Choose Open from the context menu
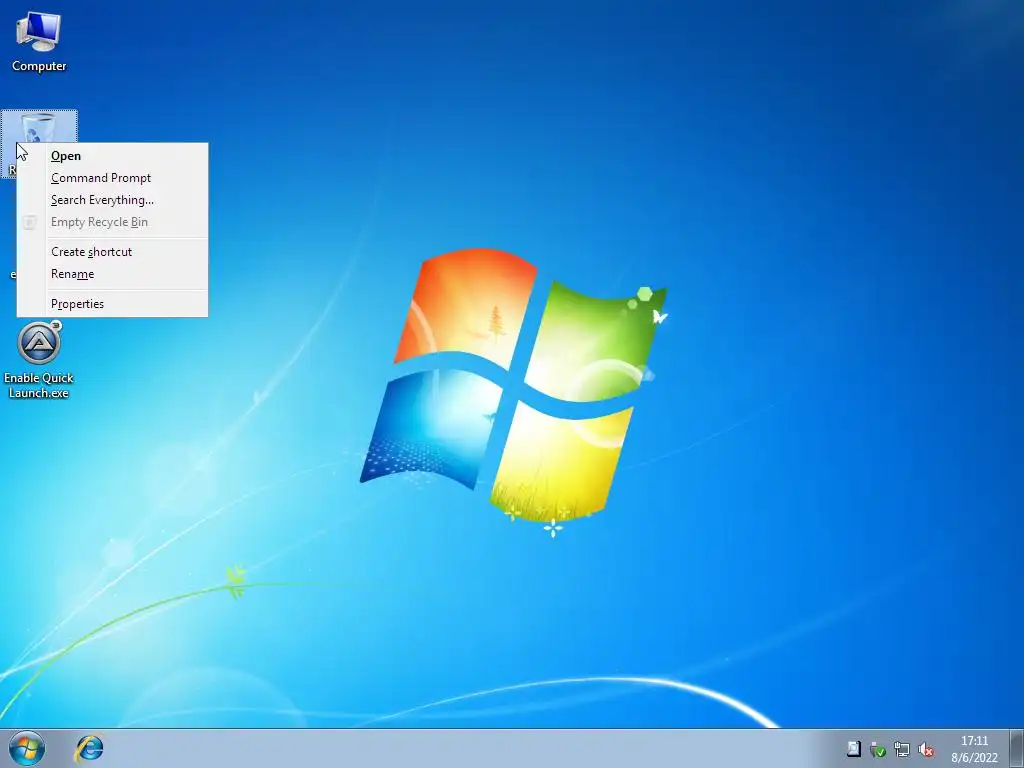 point(112,156)
